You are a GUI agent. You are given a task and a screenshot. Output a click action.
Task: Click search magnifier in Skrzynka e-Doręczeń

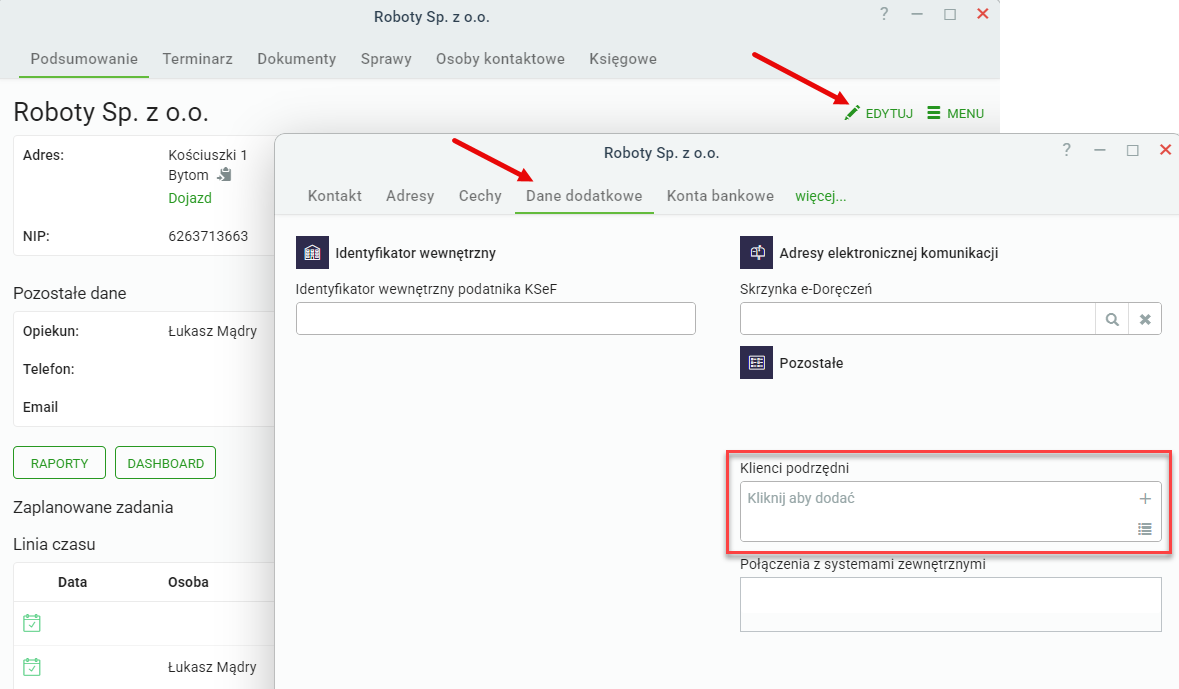pos(1112,320)
